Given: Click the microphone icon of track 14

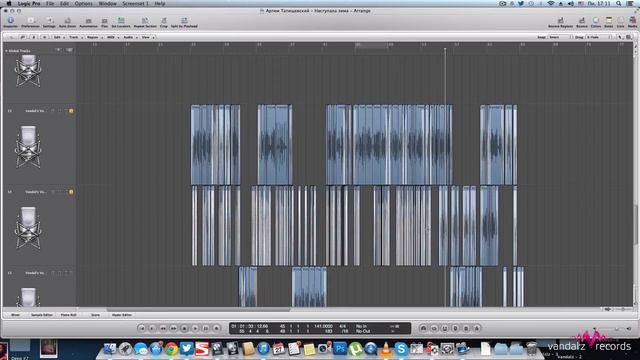Looking at the screenshot, I should (28, 228).
